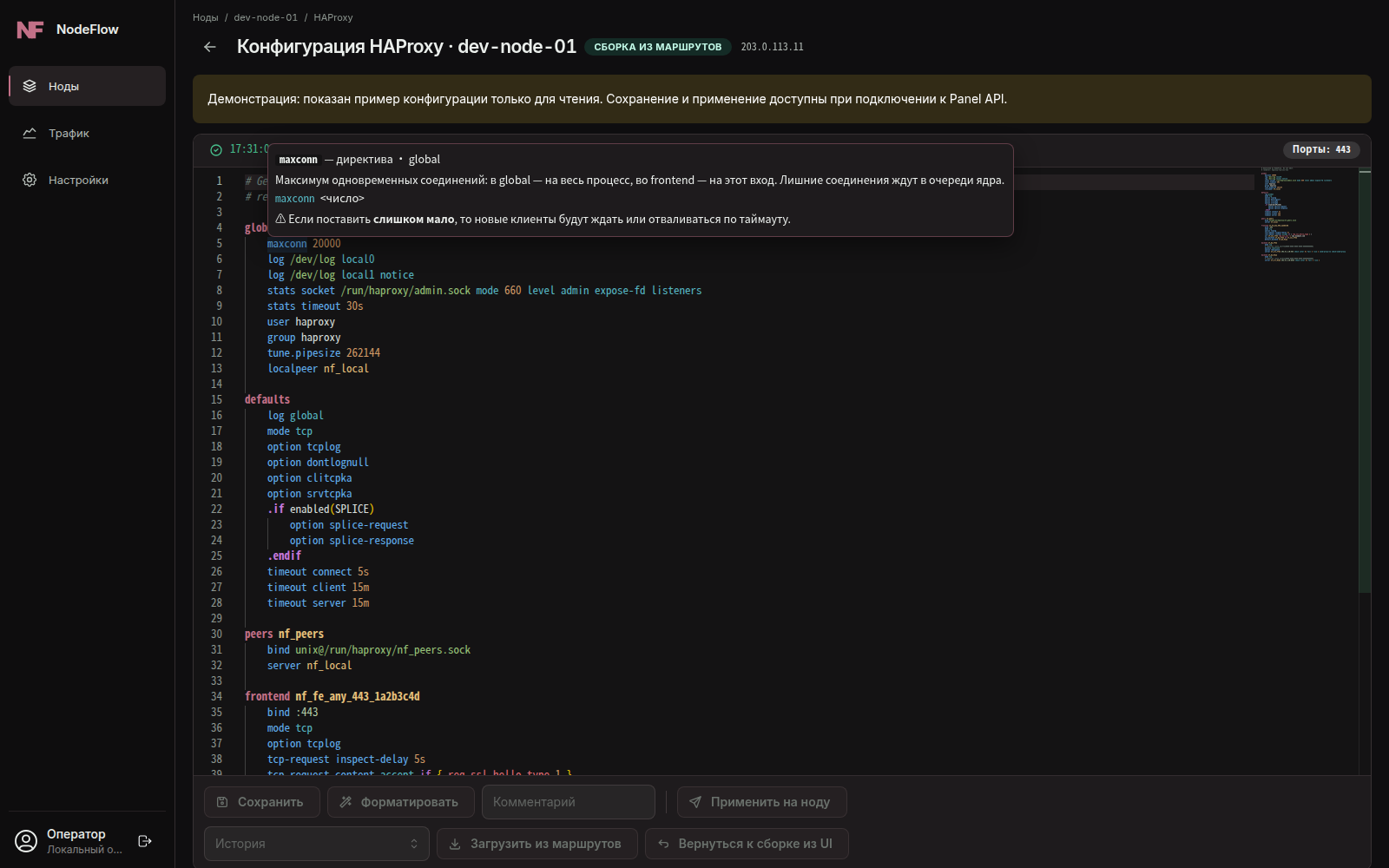Image resolution: width=1389 pixels, height=868 pixels.
Task: Click the demo mode notice banner
Action: [x=782, y=99]
